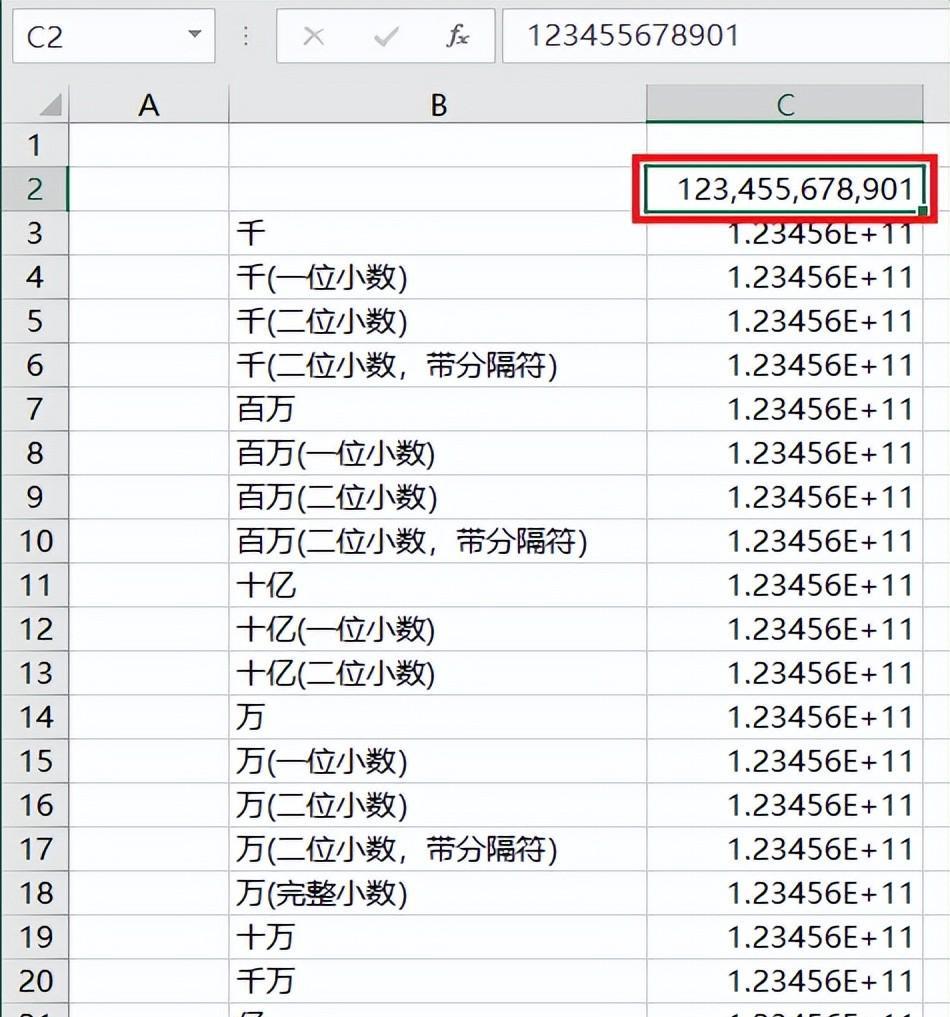
Task: Select row 5 header
Action: click(34, 321)
